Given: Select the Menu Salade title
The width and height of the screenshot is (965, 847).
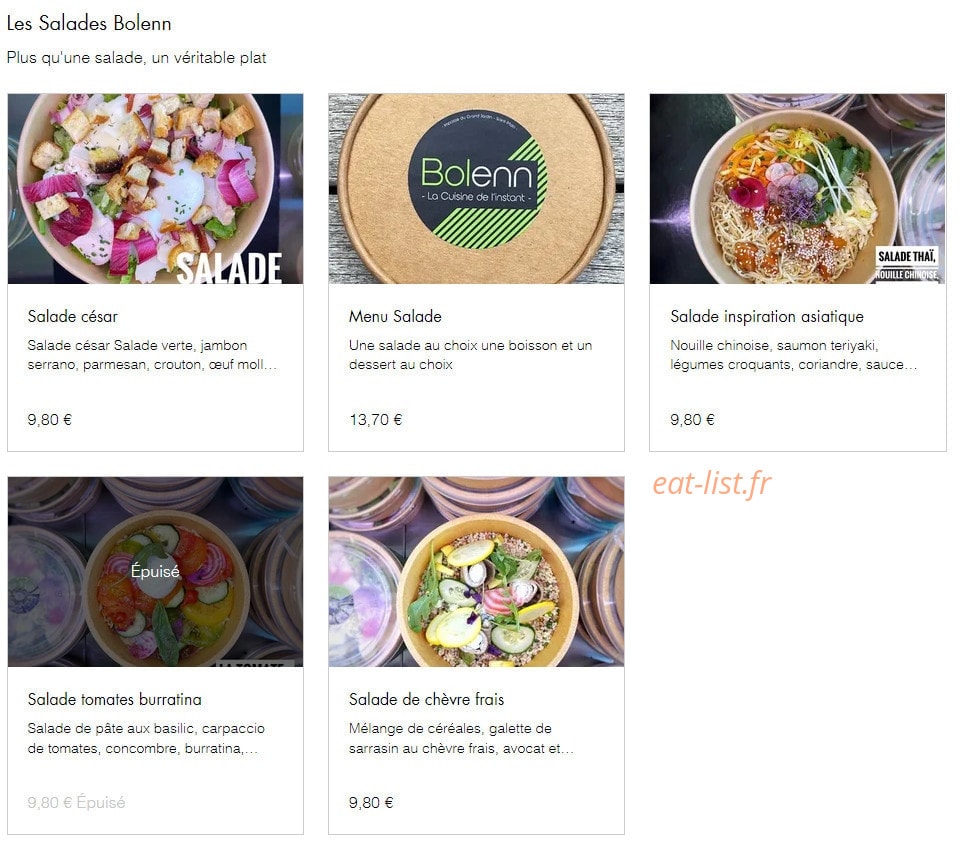Looking at the screenshot, I should [395, 316].
